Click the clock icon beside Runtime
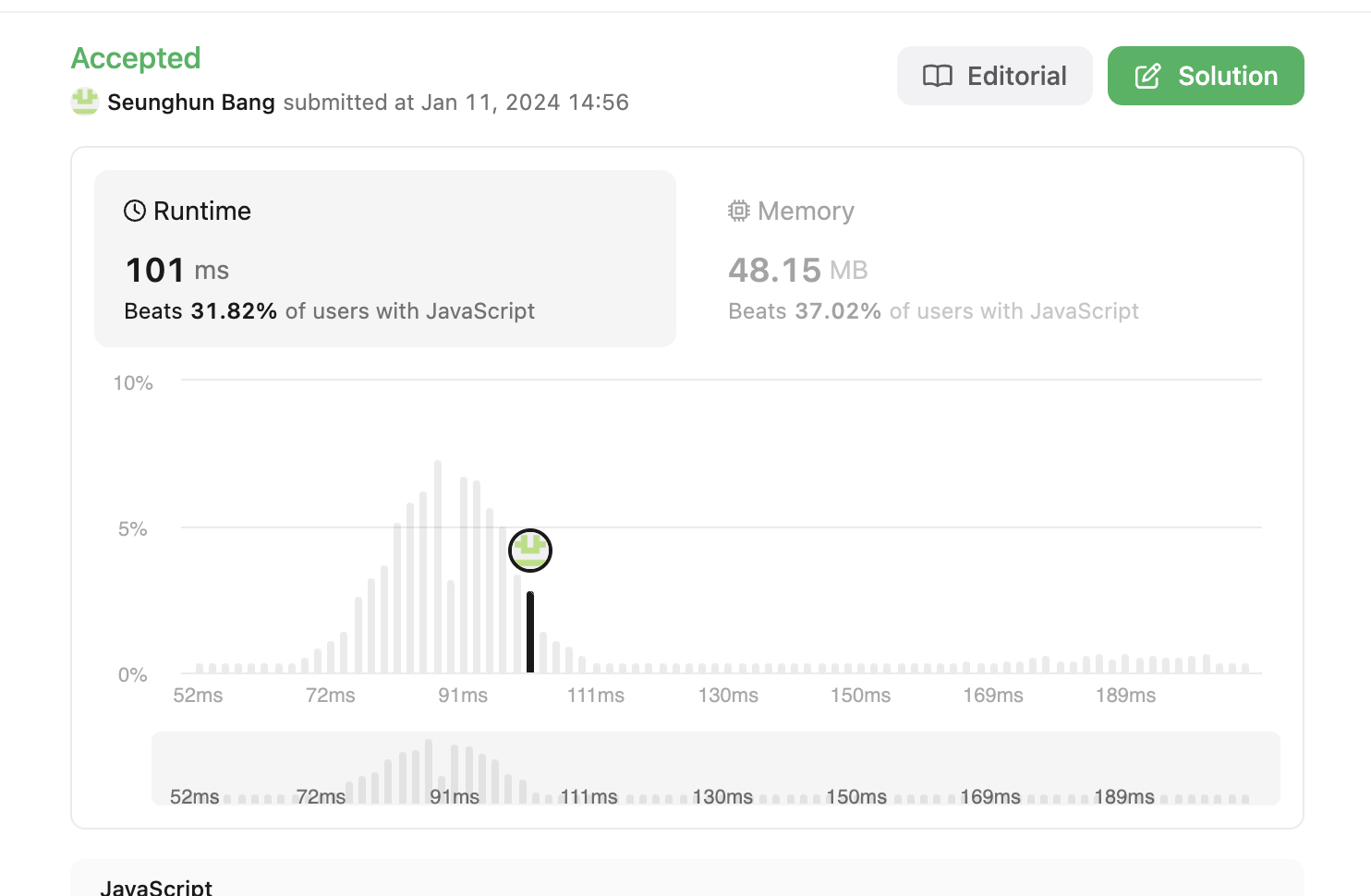The image size is (1371, 896). (x=135, y=211)
